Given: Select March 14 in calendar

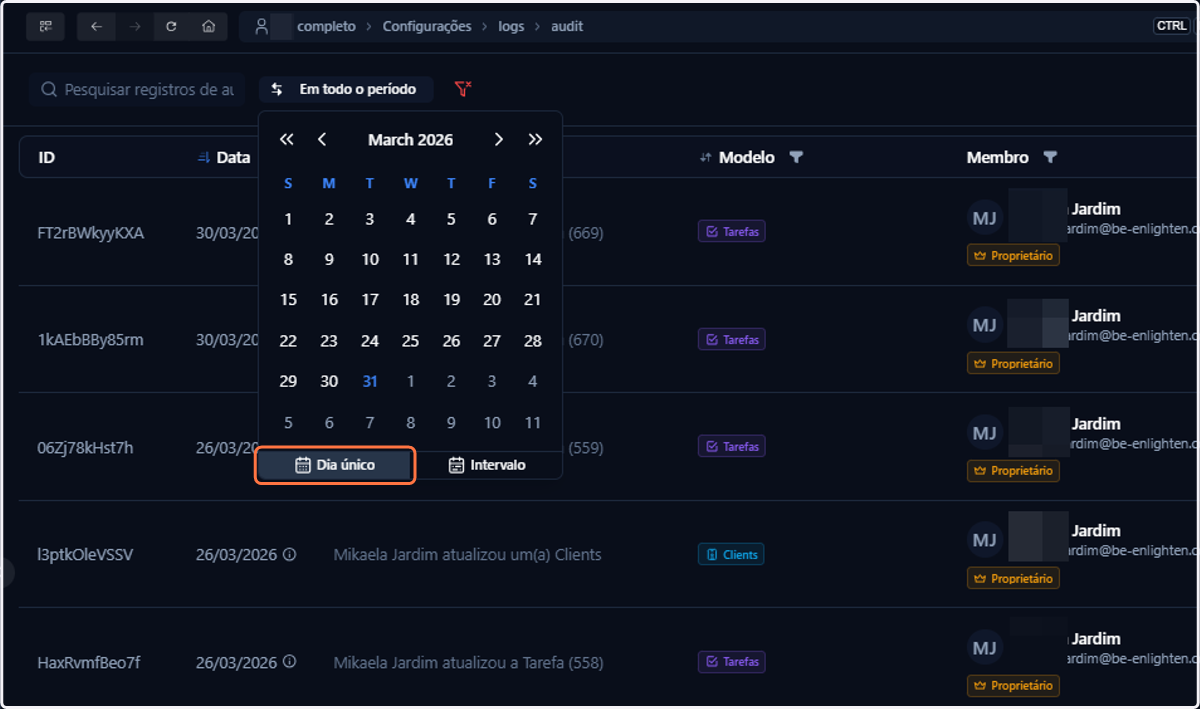Looking at the screenshot, I should 533,260.
